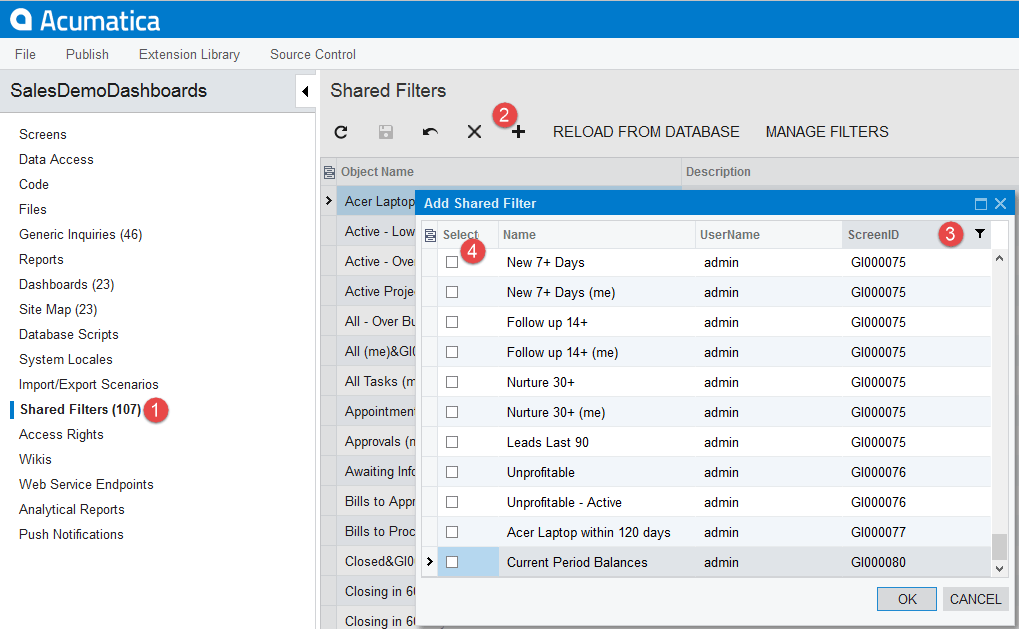Open the Reports section
The height and width of the screenshot is (629, 1019).
(41, 259)
